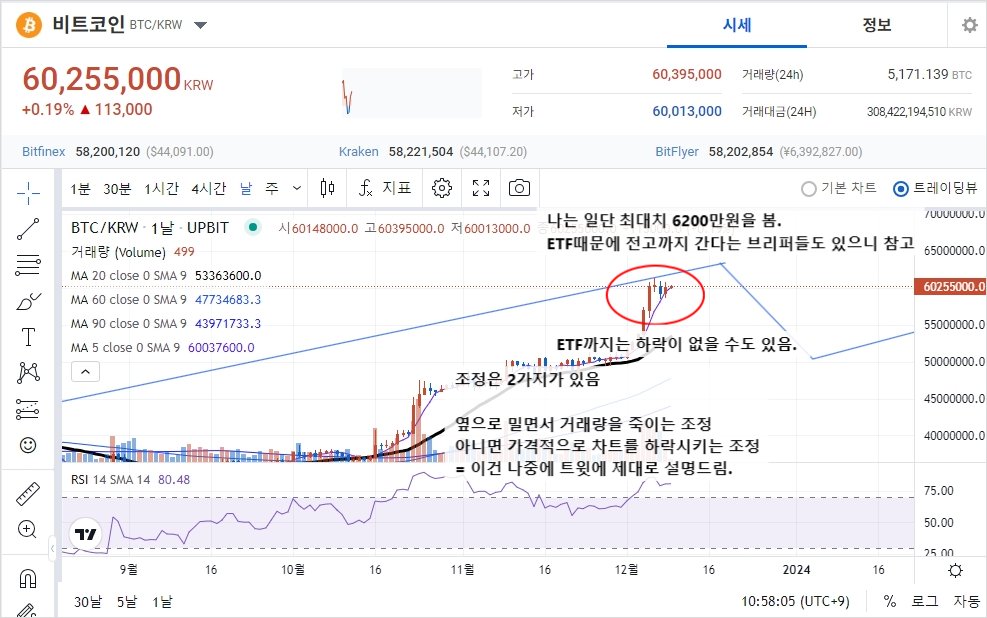This screenshot has height=618, width=987.
Task: Open the forecasting and measurement tools
Action: click(28, 409)
